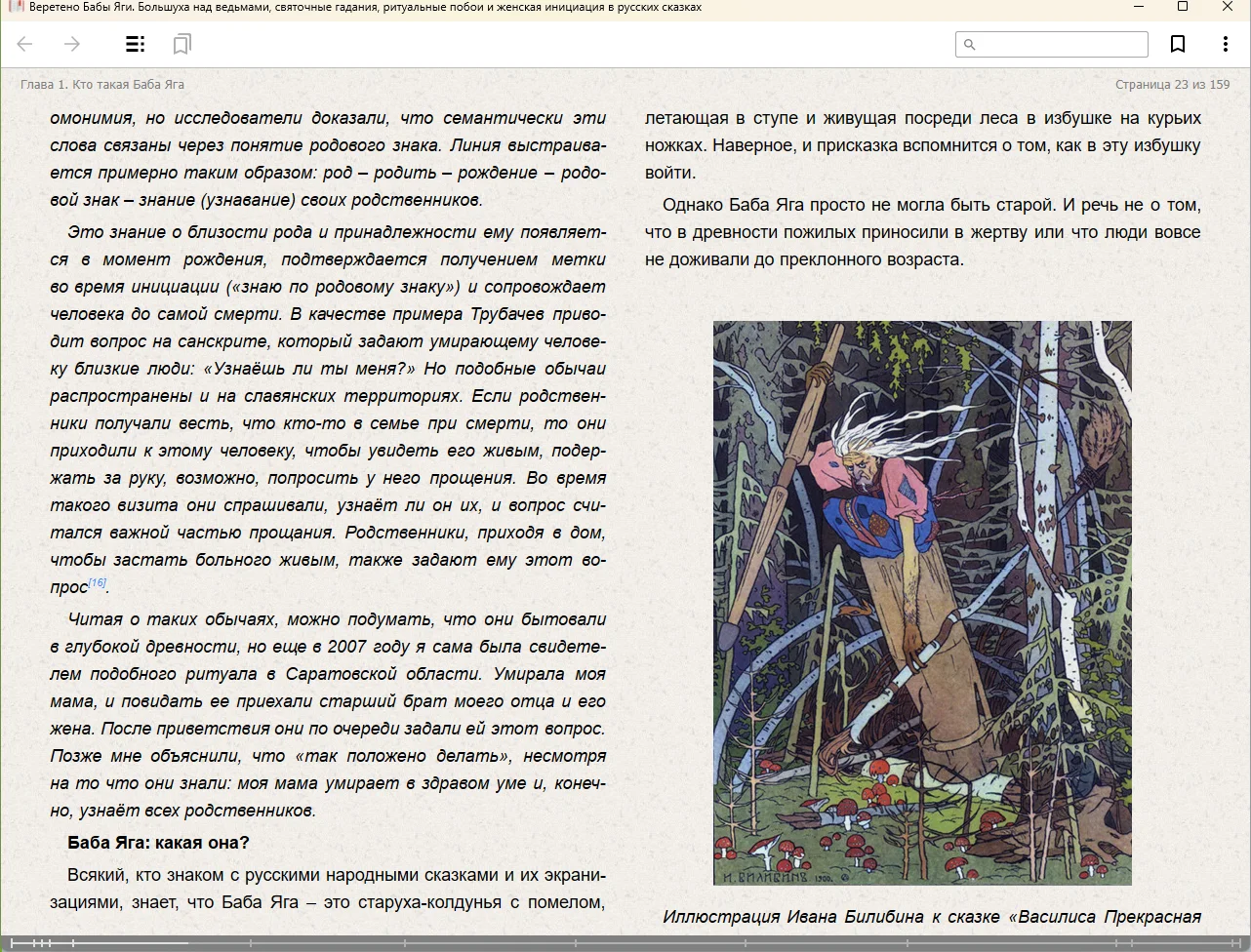Click the forward navigation arrow
The width and height of the screenshot is (1251, 952).
(x=71, y=44)
